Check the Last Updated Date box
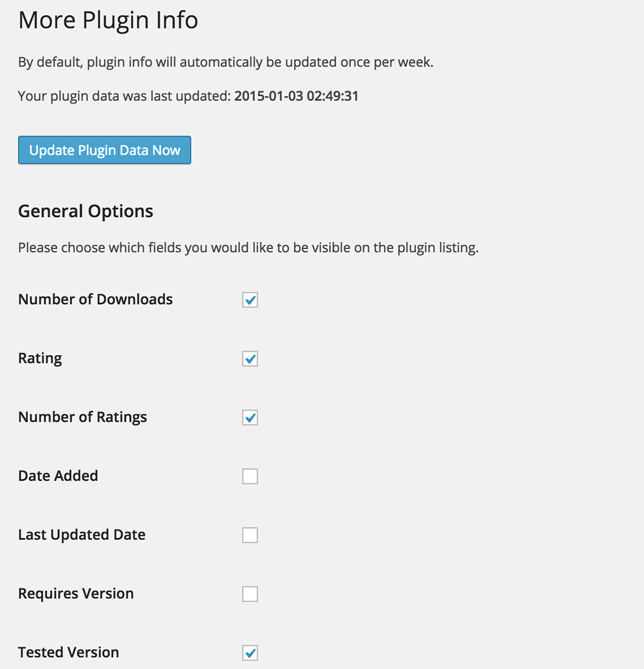Viewport: 644px width, 669px height. tap(250, 535)
